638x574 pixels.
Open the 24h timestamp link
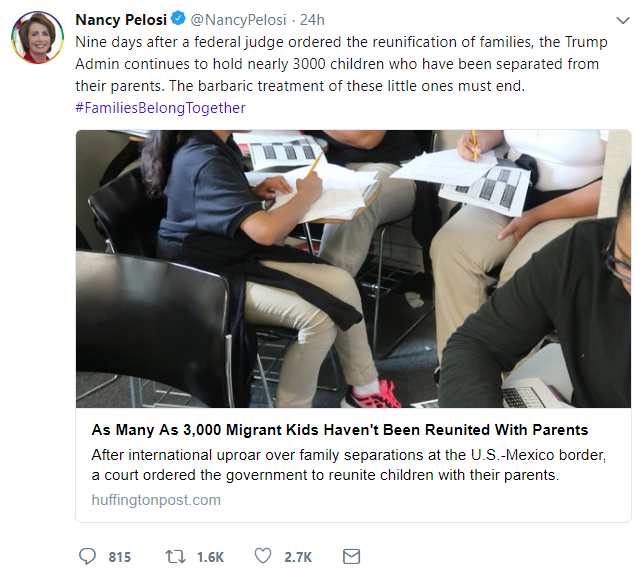(313, 20)
